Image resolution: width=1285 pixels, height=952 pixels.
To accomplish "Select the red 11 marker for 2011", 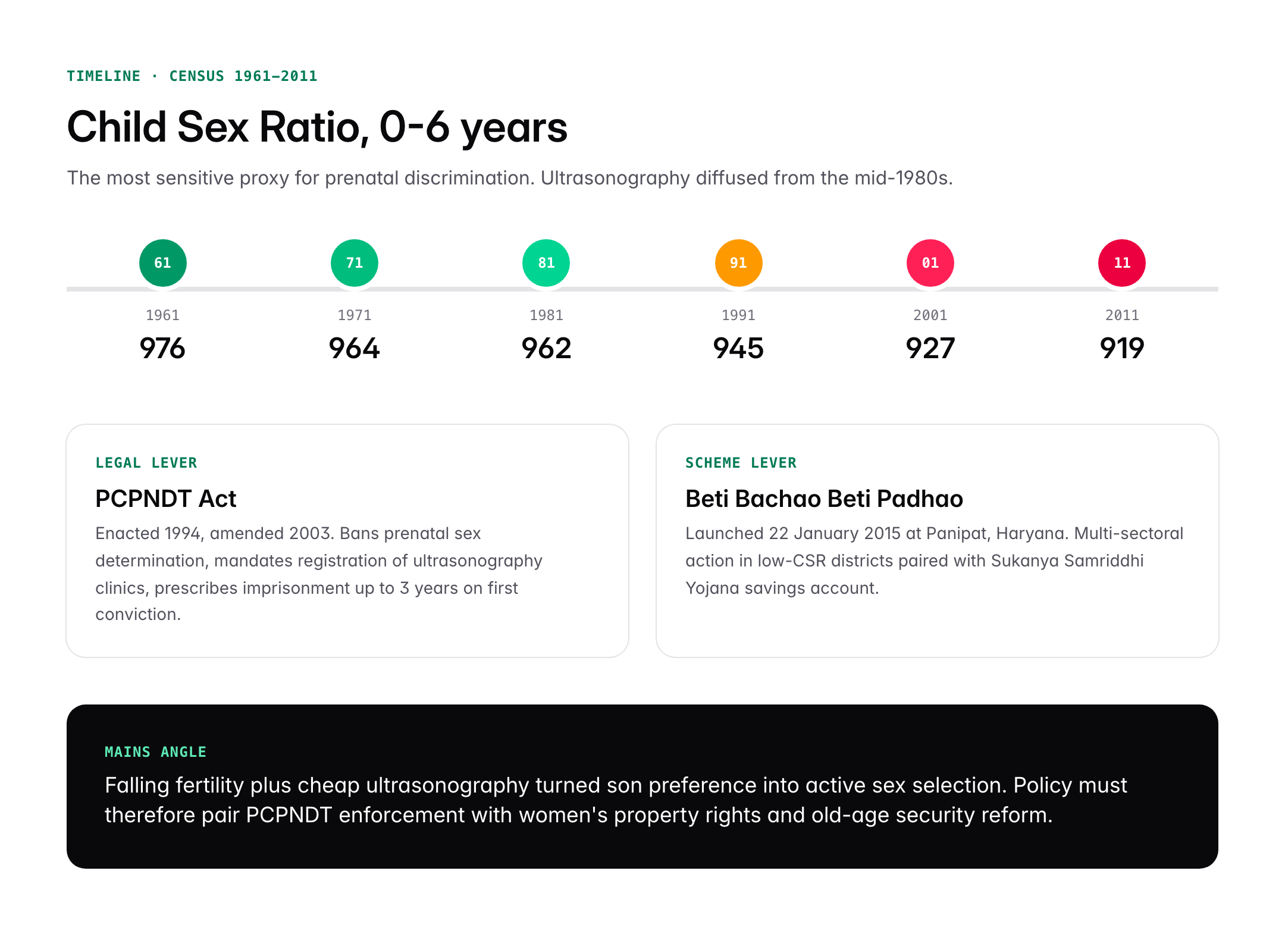I will coord(1122,262).
